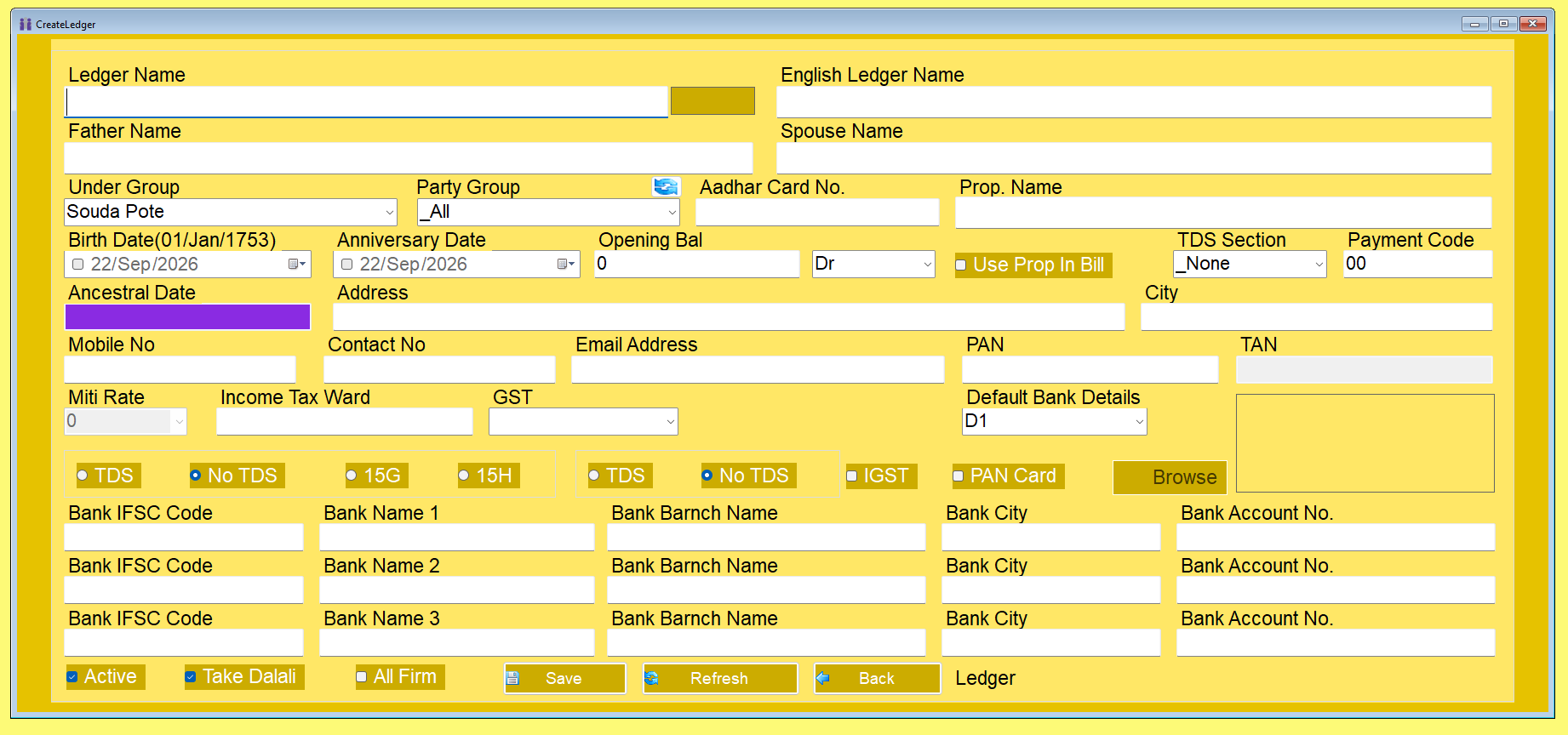Viewport: 1568px width, 735px height.
Task: Click the Mobile No field
Action: 180,370
